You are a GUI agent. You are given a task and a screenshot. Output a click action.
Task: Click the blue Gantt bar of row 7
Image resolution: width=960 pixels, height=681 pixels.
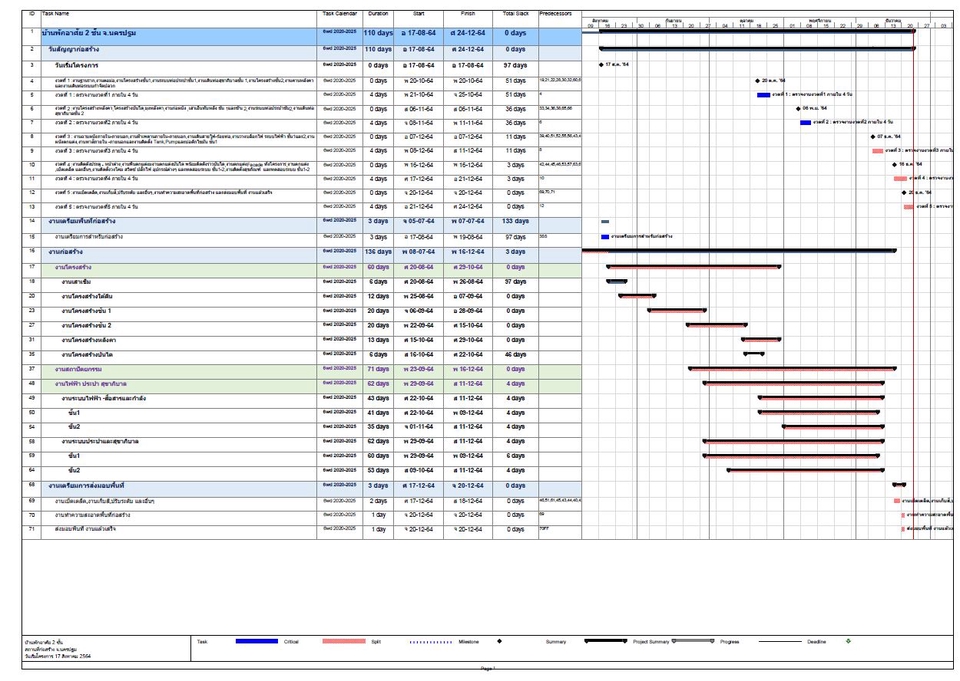[x=806, y=122]
